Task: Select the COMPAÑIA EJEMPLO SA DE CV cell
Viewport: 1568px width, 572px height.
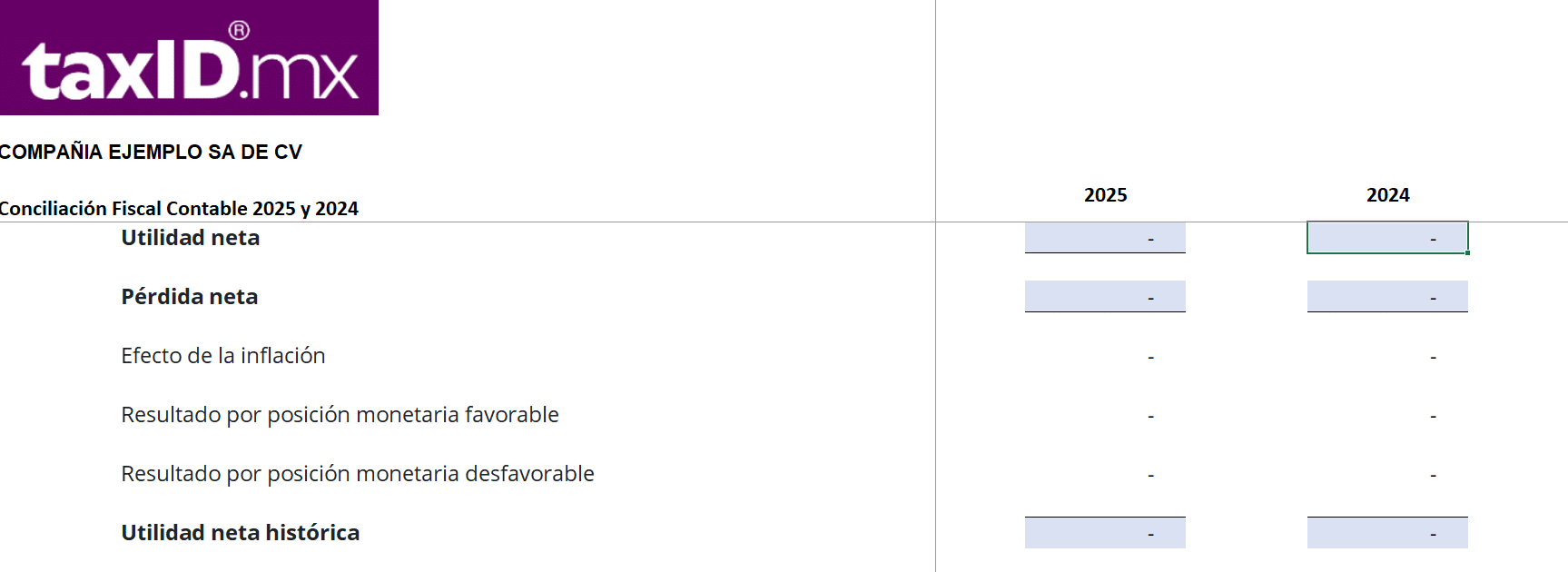Action: click(151, 153)
